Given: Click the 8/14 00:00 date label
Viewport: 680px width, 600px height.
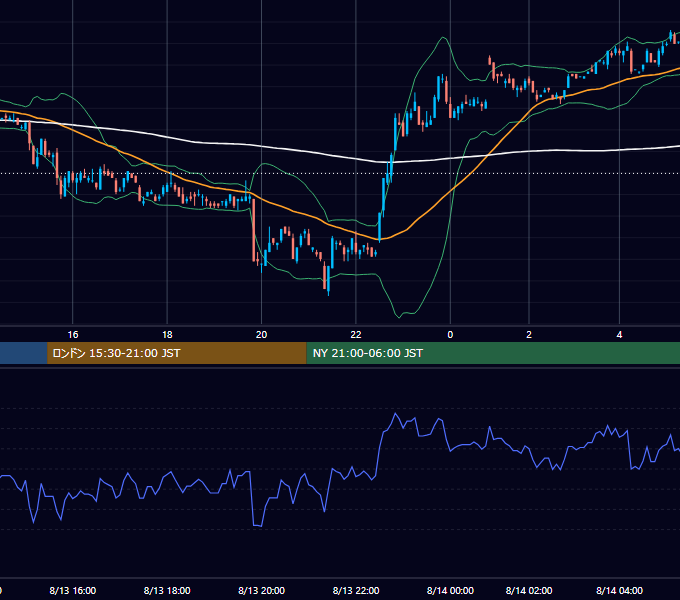Looking at the screenshot, I should 450,590.
